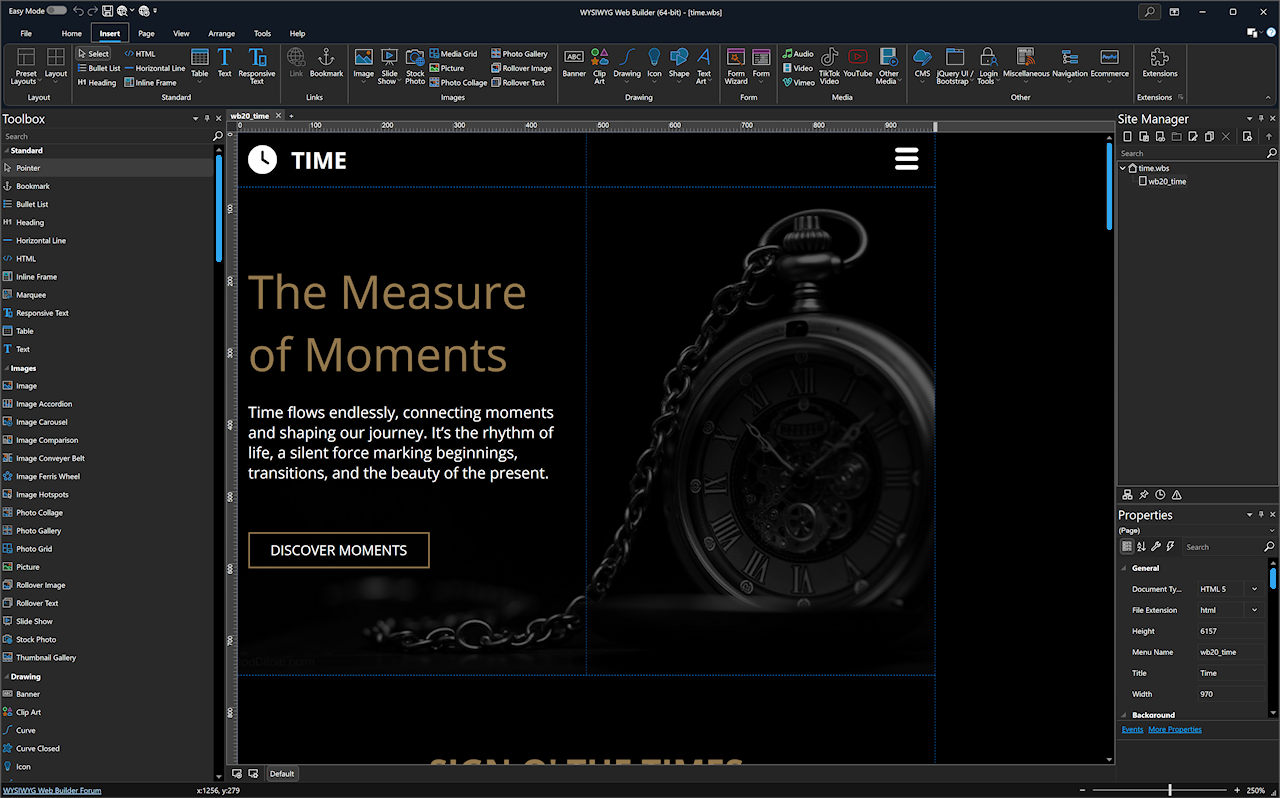Insert a Bookmark from the ribbon
The image size is (1280, 798).
coord(326,64)
